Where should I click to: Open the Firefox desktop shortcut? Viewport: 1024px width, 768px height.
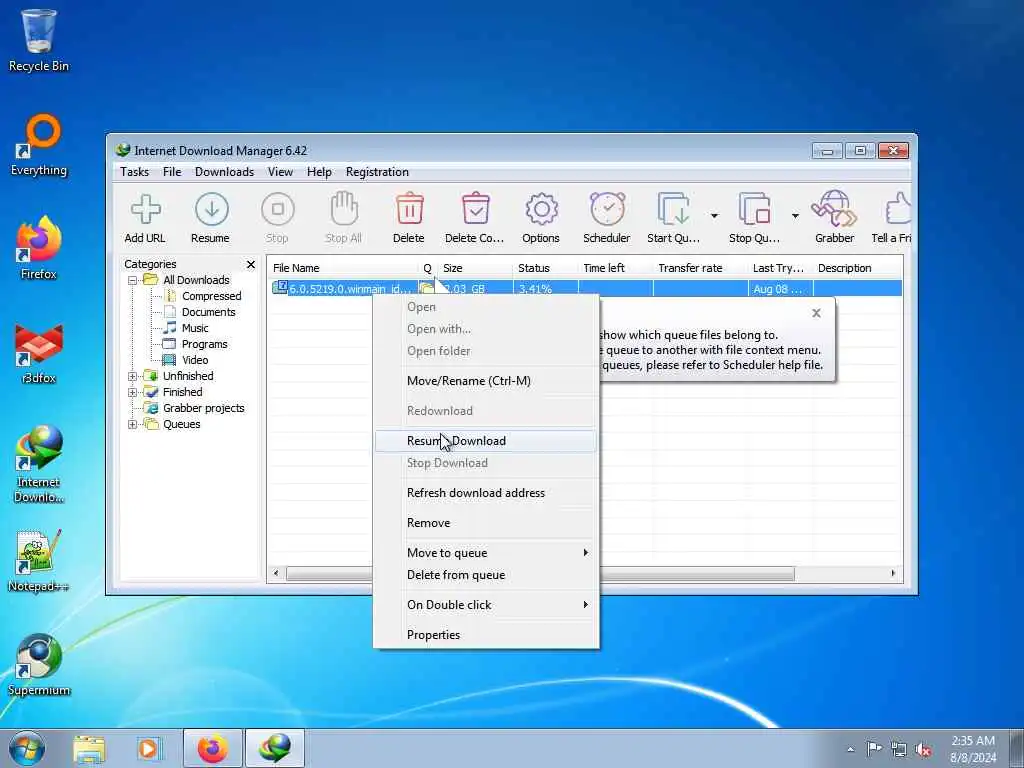click(x=39, y=239)
